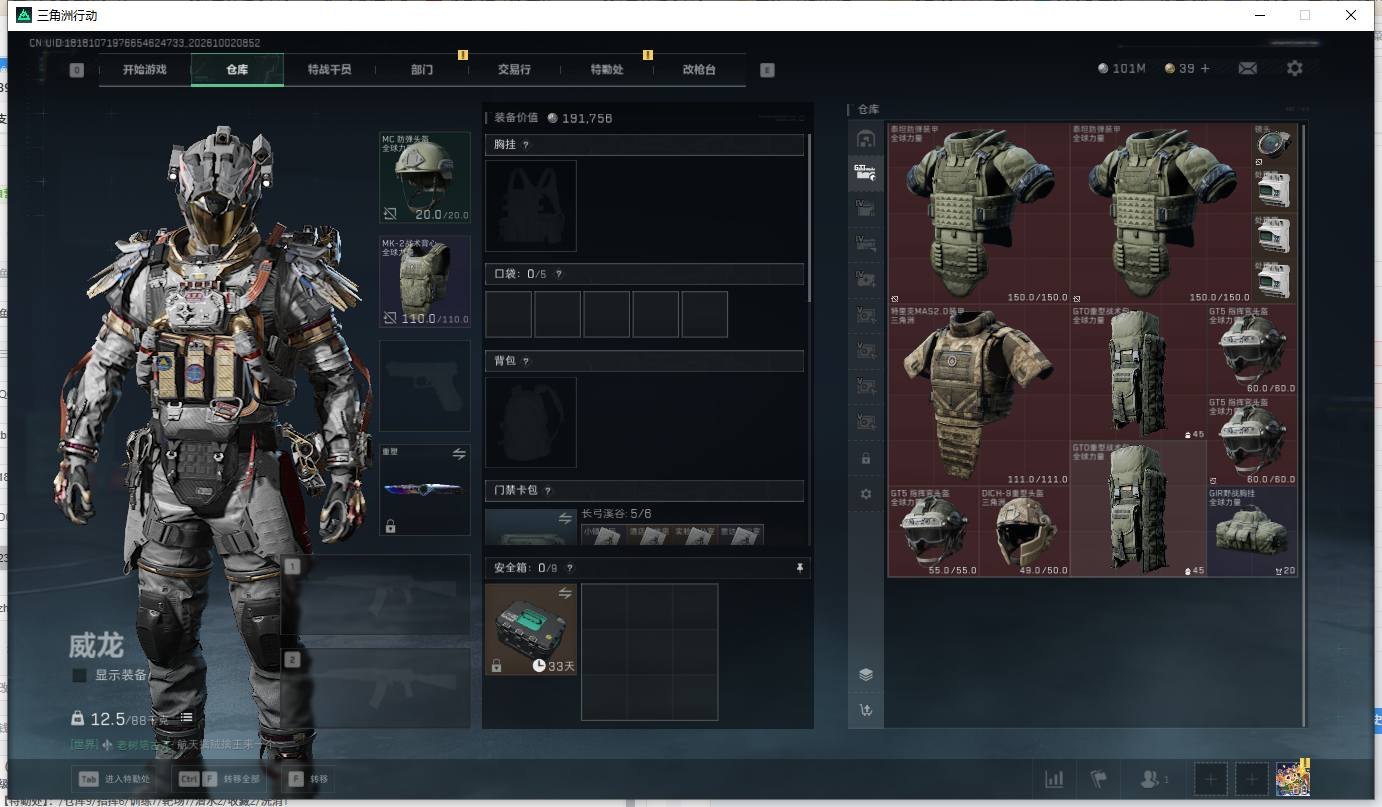Click the swap icon on the safe box
Screen dimensions: 1382x807
(565, 593)
